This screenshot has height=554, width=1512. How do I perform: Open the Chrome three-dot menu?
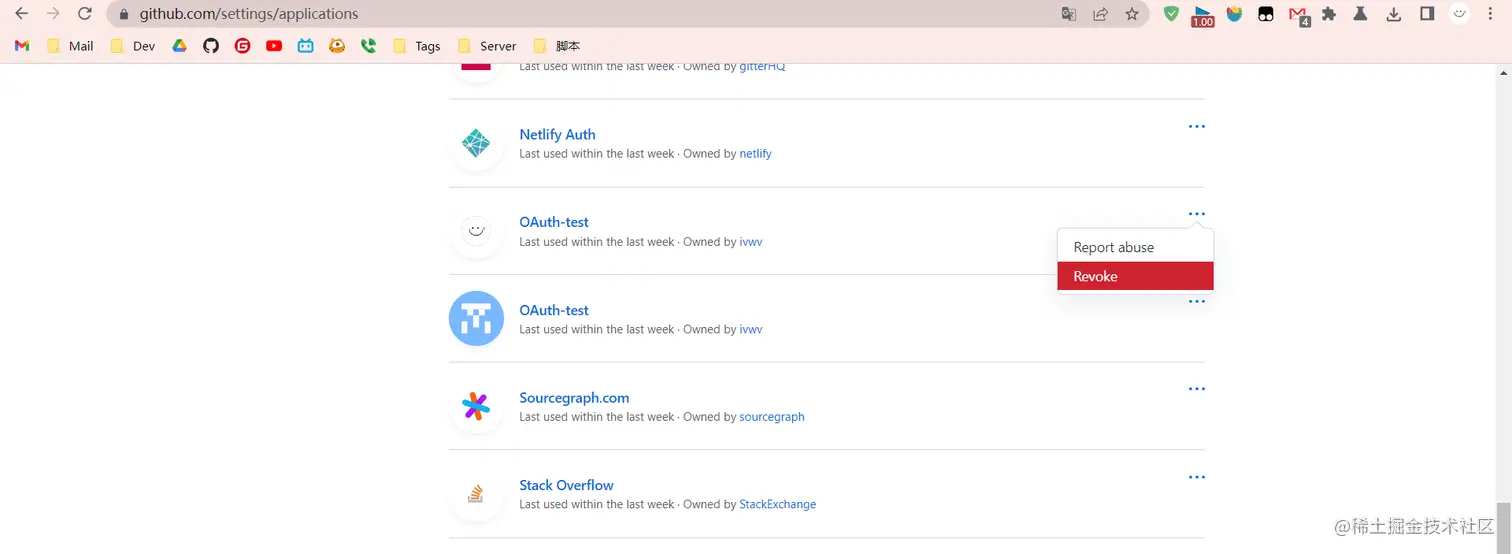[1490, 14]
